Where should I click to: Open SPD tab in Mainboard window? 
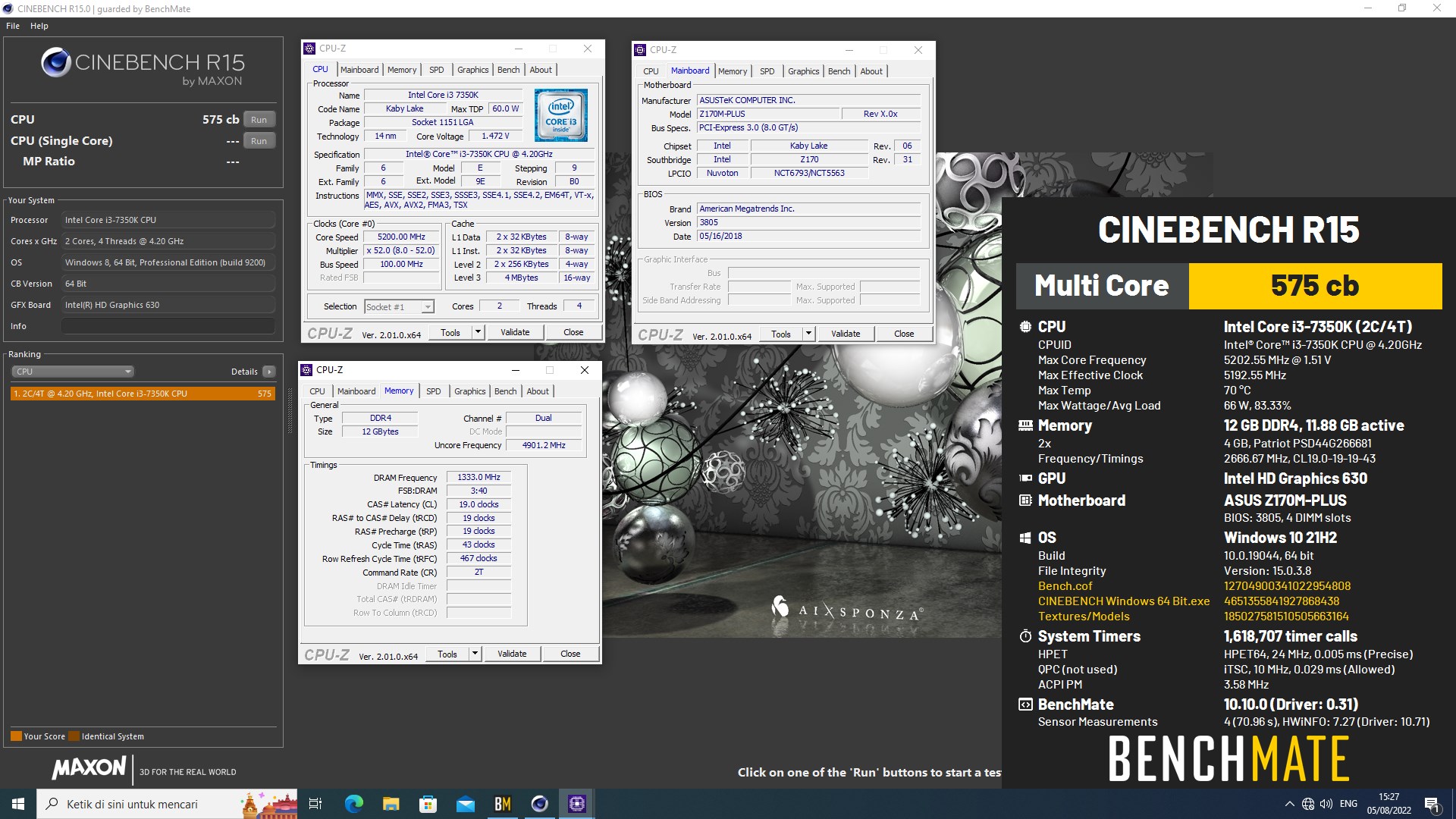(x=767, y=71)
